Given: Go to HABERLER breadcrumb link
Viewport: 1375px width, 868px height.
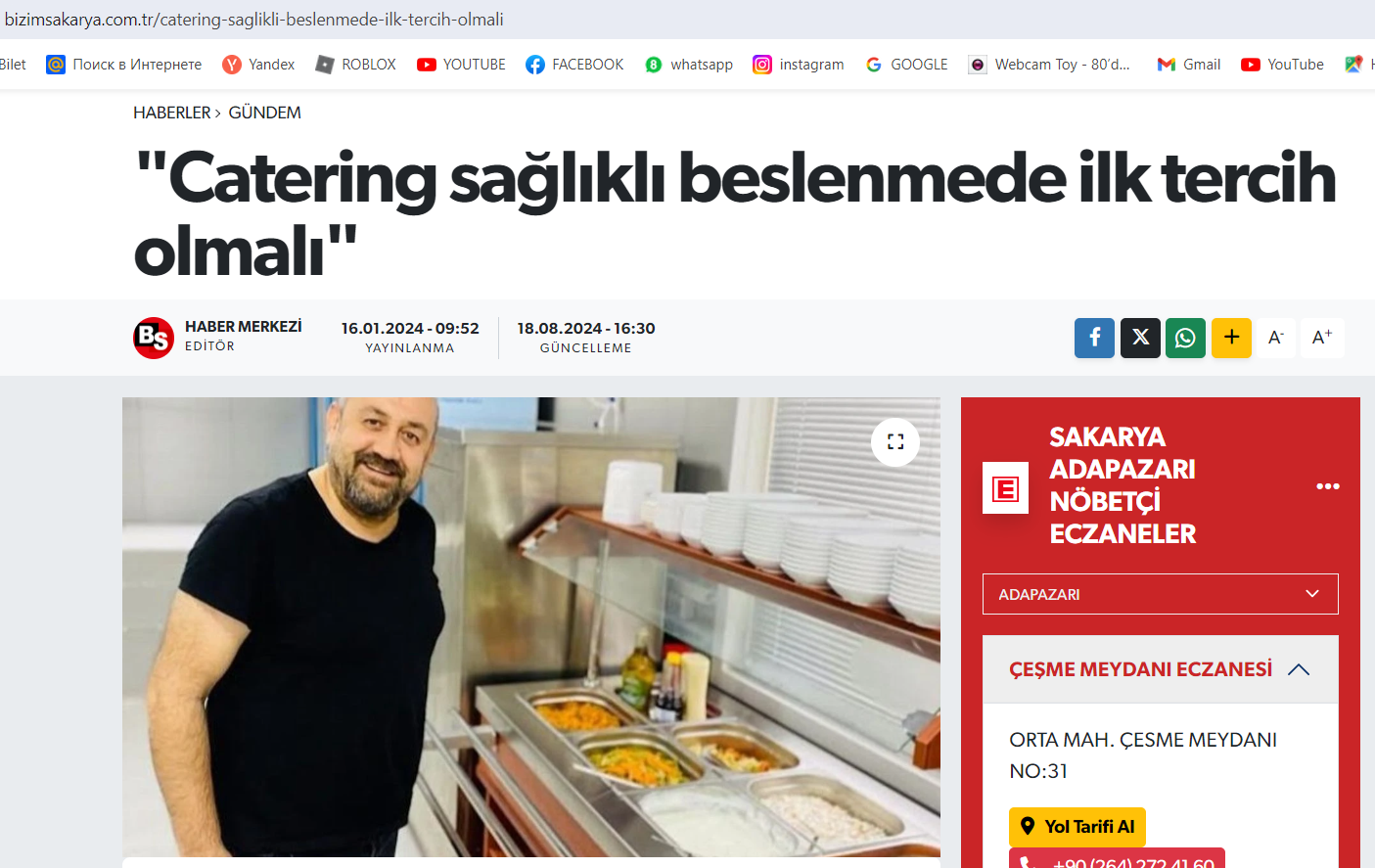Looking at the screenshot, I should pos(172,113).
